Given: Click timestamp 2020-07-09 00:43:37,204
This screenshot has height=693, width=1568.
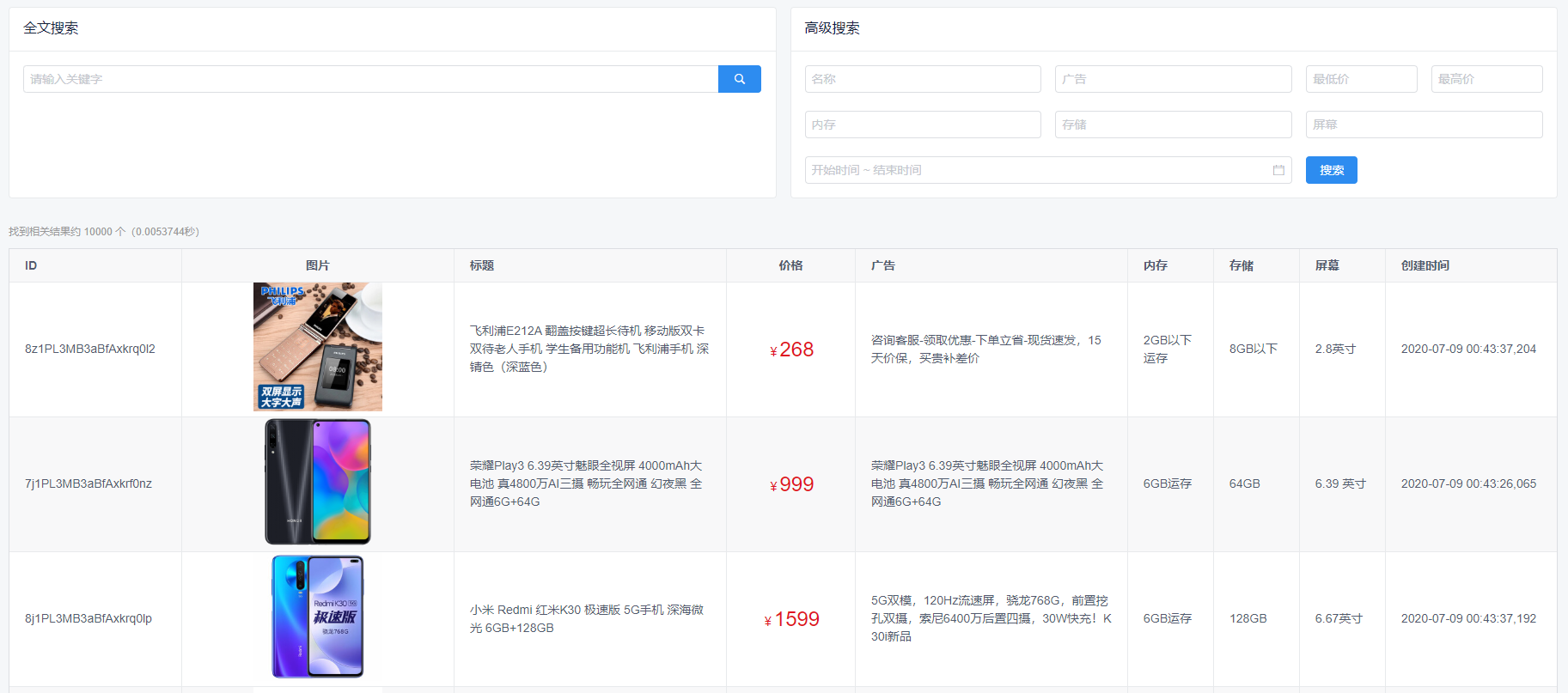Looking at the screenshot, I should (x=1469, y=349).
